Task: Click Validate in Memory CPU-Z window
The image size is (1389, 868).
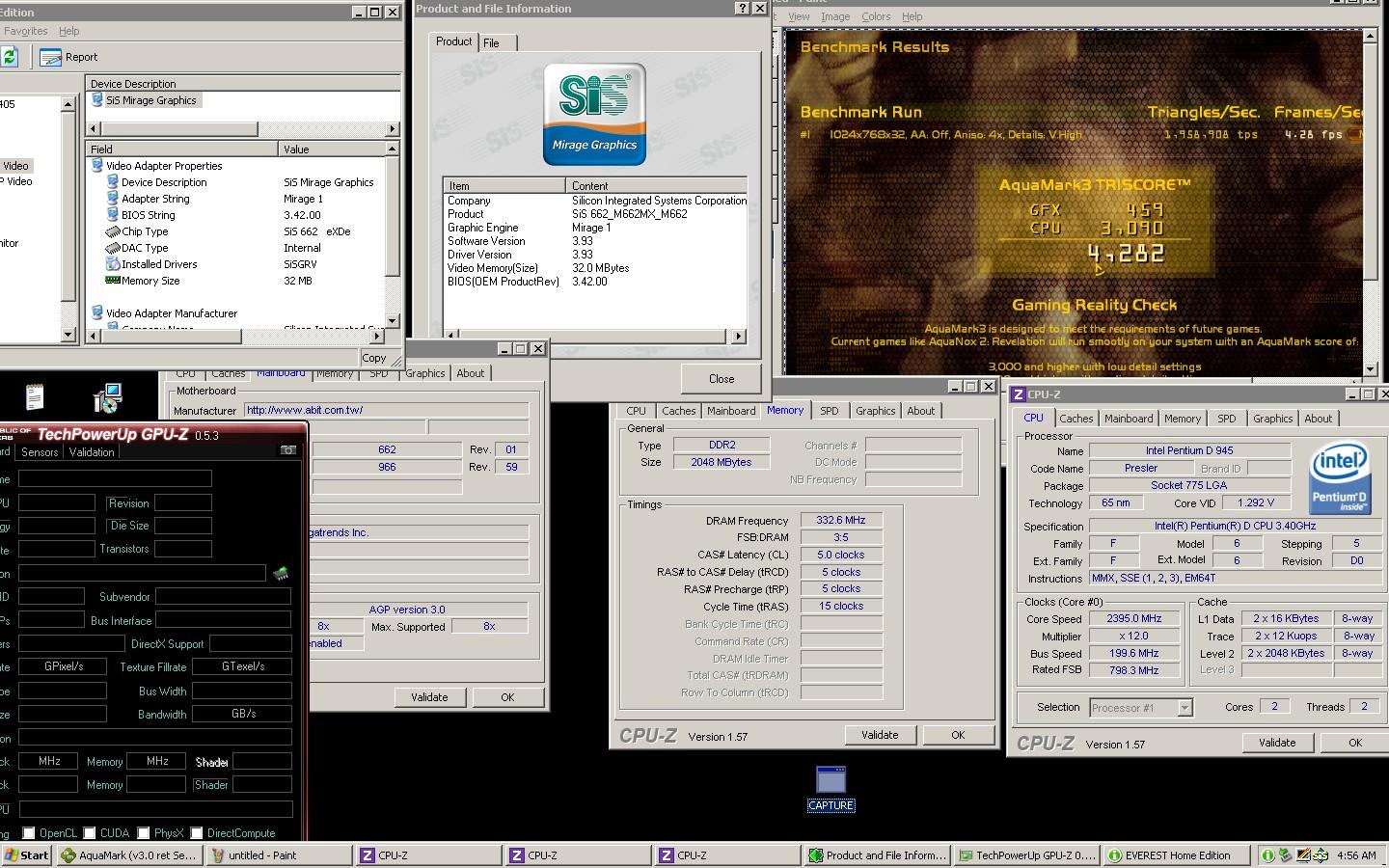Action: pos(880,735)
